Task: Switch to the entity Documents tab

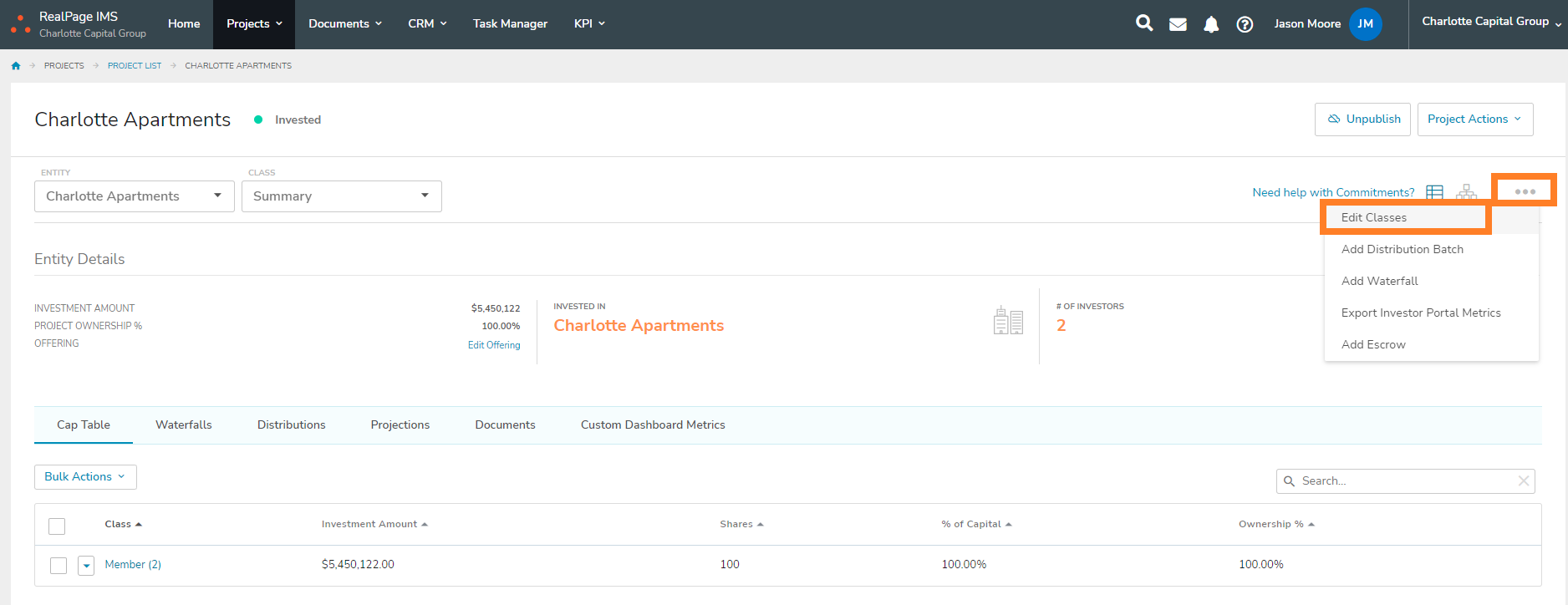Action: tap(506, 425)
